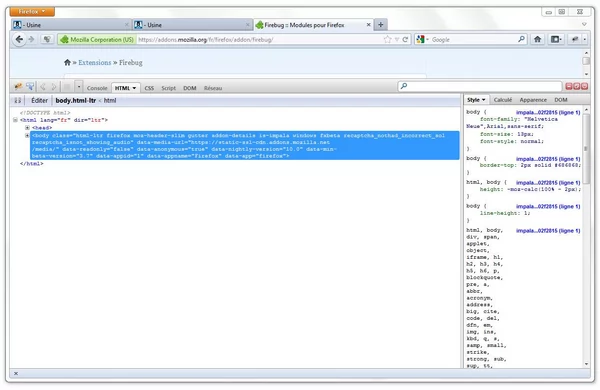The image size is (600, 390).
Task: Go to the browser home page
Action: [x=537, y=39]
